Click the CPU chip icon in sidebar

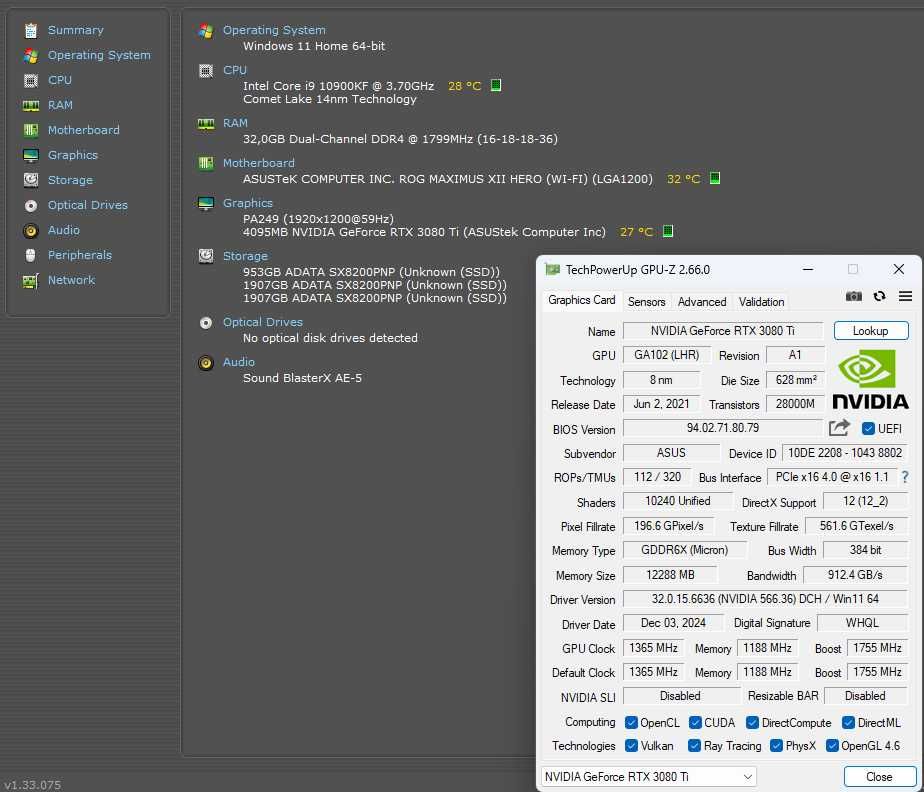click(x=31, y=80)
